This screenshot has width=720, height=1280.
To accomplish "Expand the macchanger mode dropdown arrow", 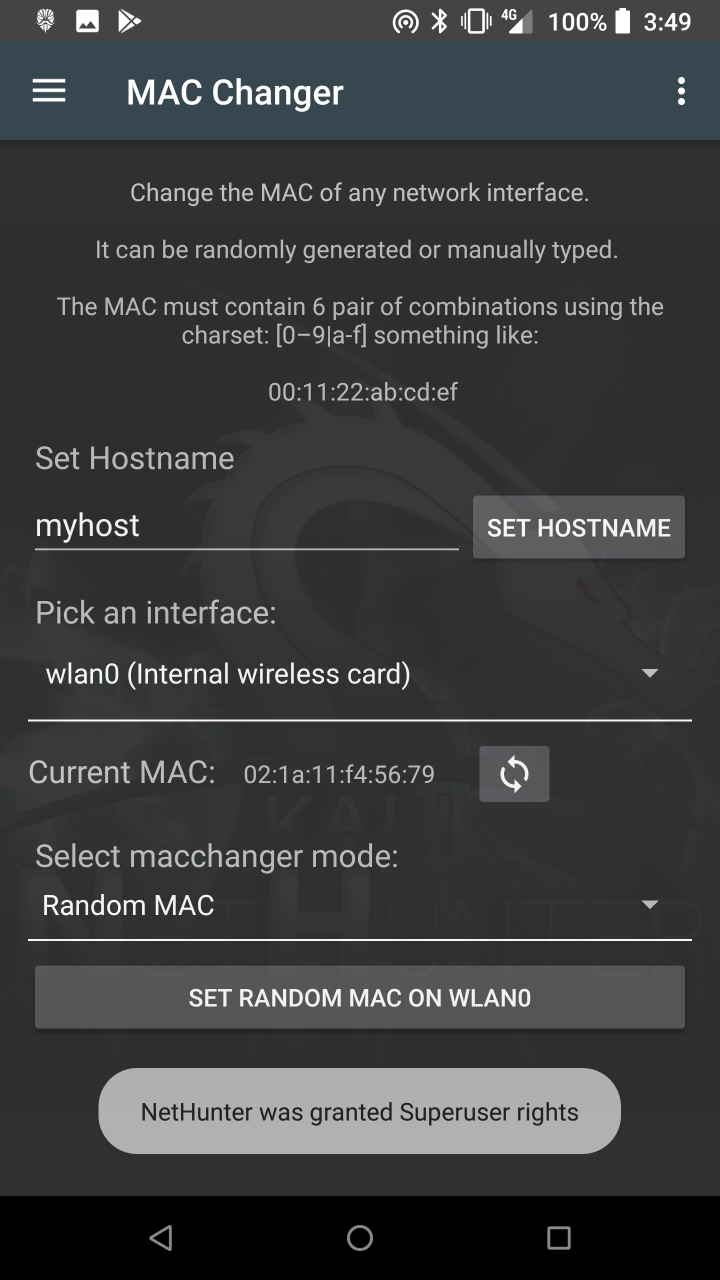I will [650, 905].
